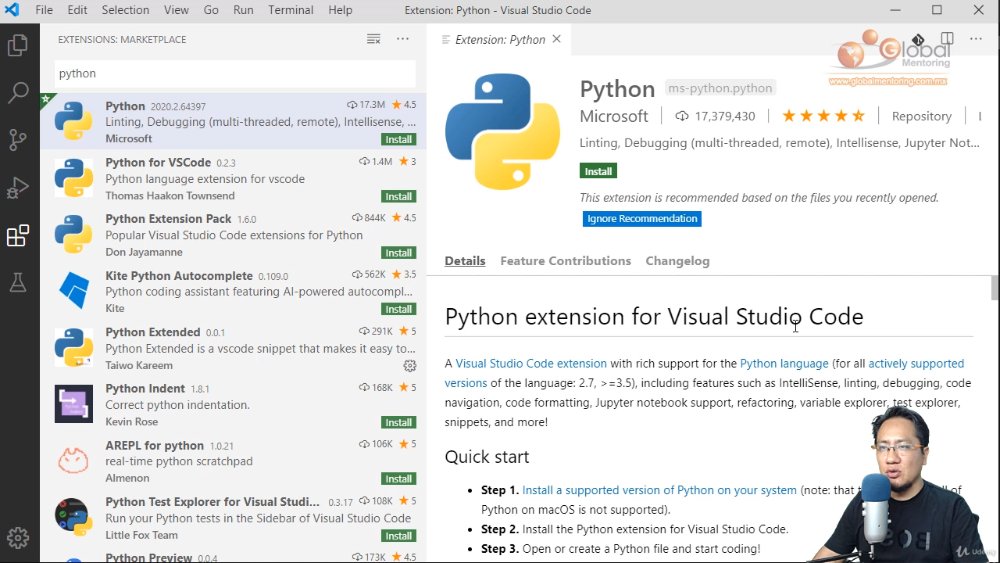
Task: Select the Extension: Python editor tab
Action: pos(501,40)
